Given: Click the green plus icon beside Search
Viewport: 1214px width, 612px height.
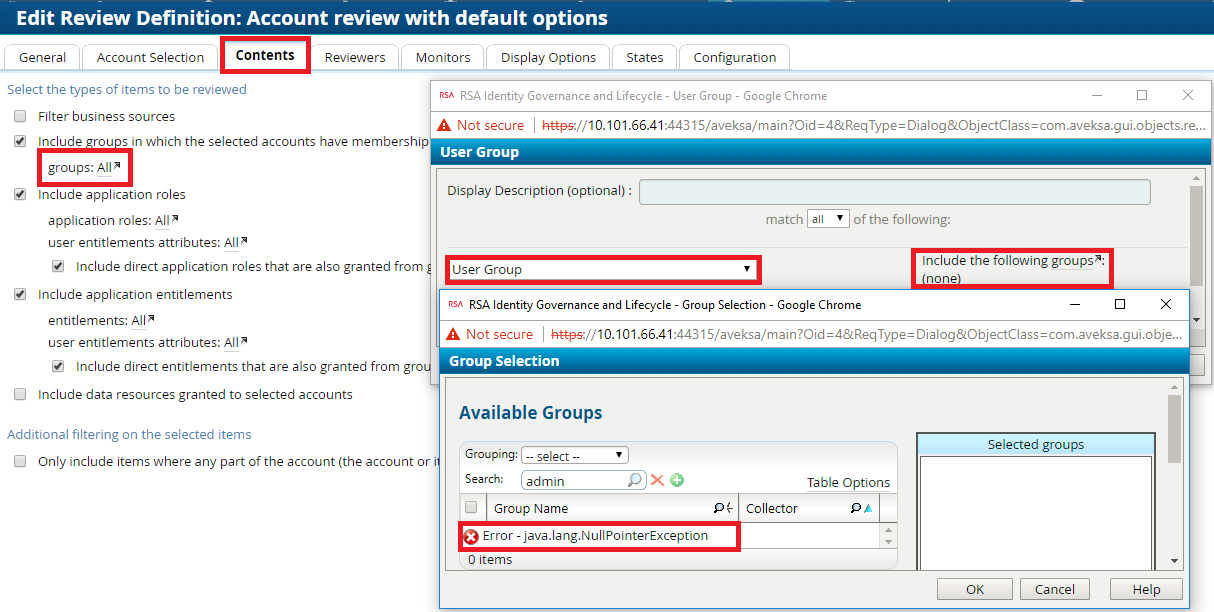Looking at the screenshot, I should pyautogui.click(x=677, y=481).
